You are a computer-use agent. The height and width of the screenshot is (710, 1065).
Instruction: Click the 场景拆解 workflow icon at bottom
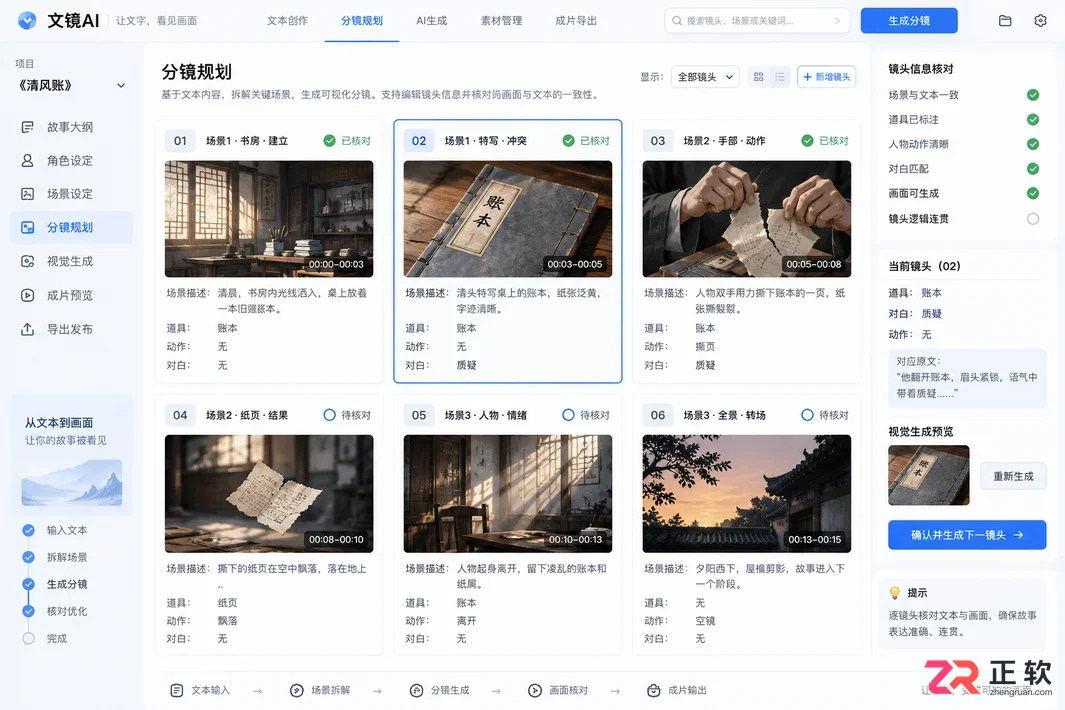[297, 690]
